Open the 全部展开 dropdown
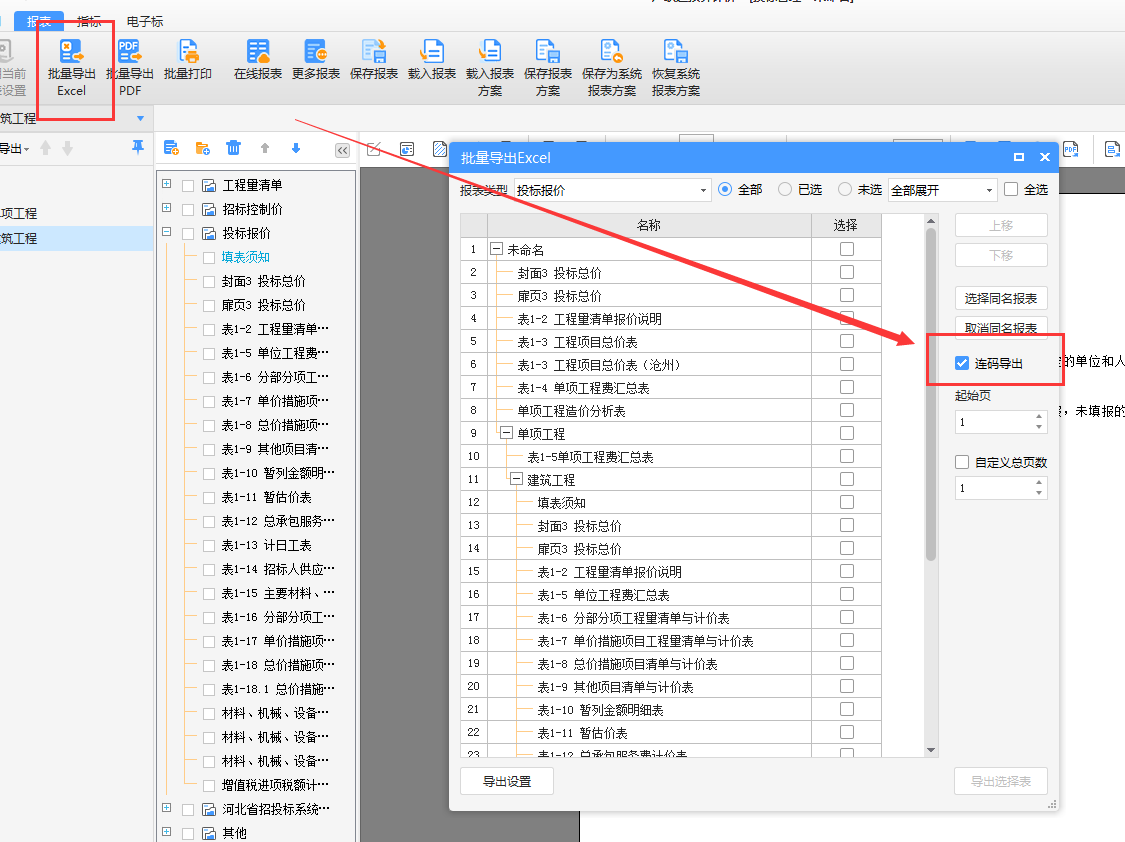The image size is (1125, 842). pyautogui.click(x=943, y=190)
